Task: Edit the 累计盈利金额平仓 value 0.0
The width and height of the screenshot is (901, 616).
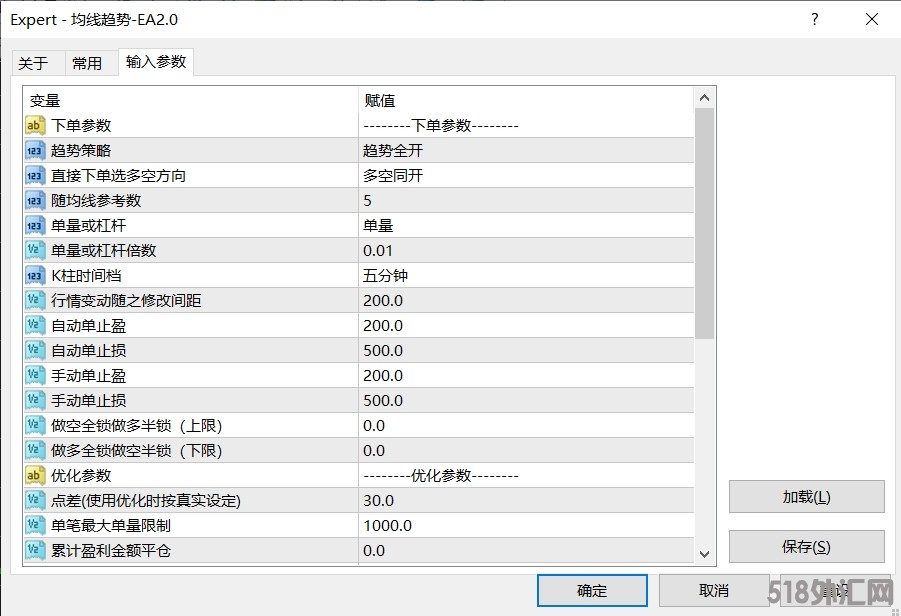Action: point(526,550)
